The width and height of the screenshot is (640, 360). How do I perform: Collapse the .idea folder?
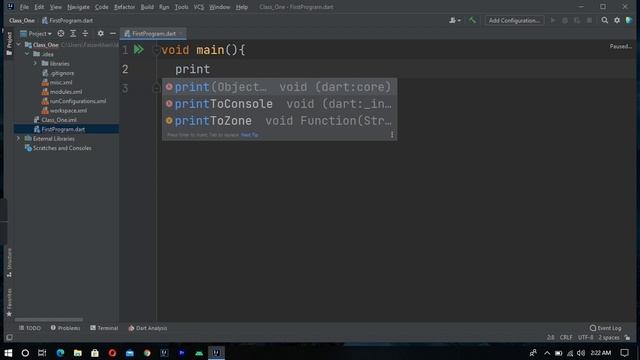(27, 54)
